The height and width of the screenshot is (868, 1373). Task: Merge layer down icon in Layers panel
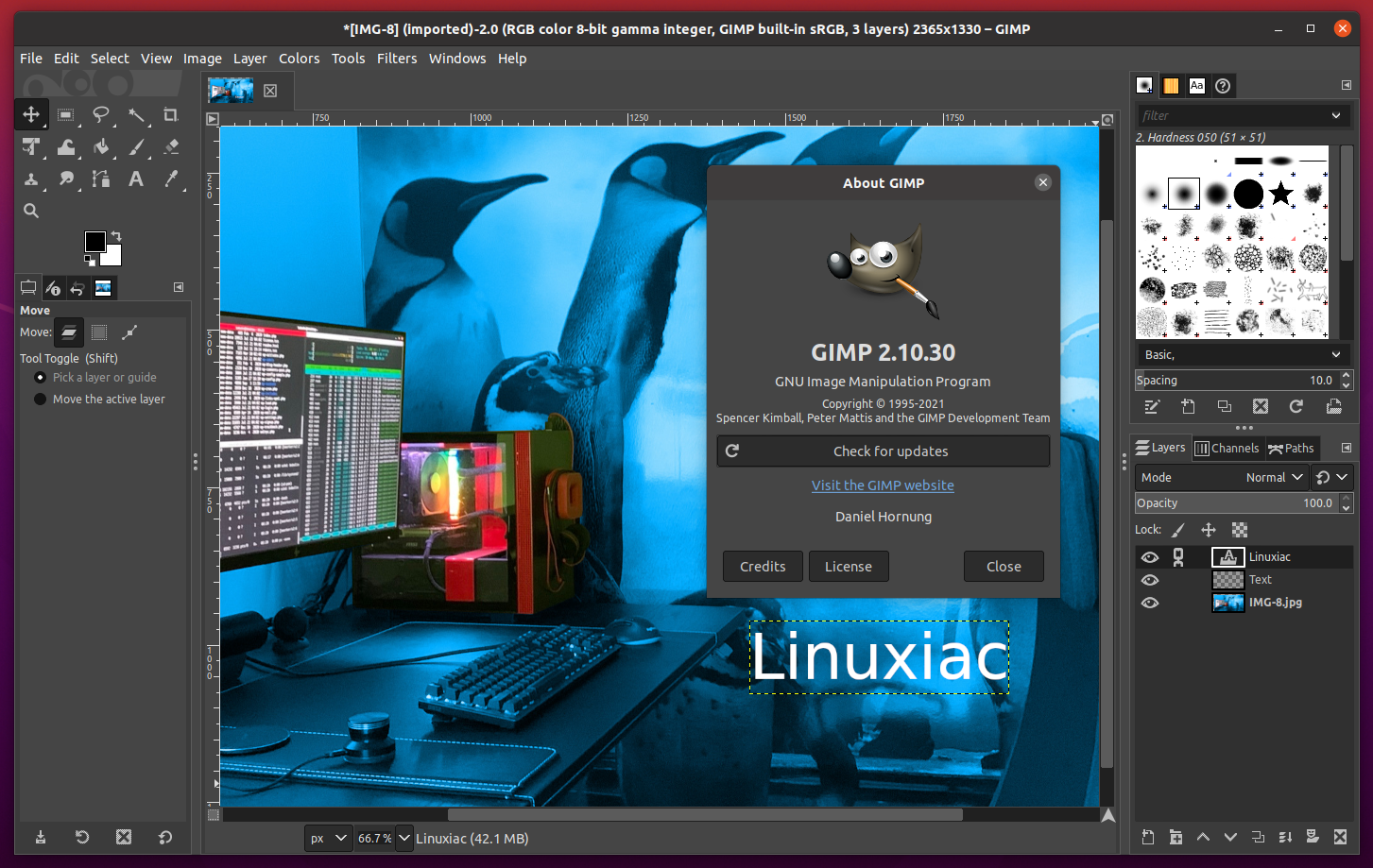coord(1285,837)
